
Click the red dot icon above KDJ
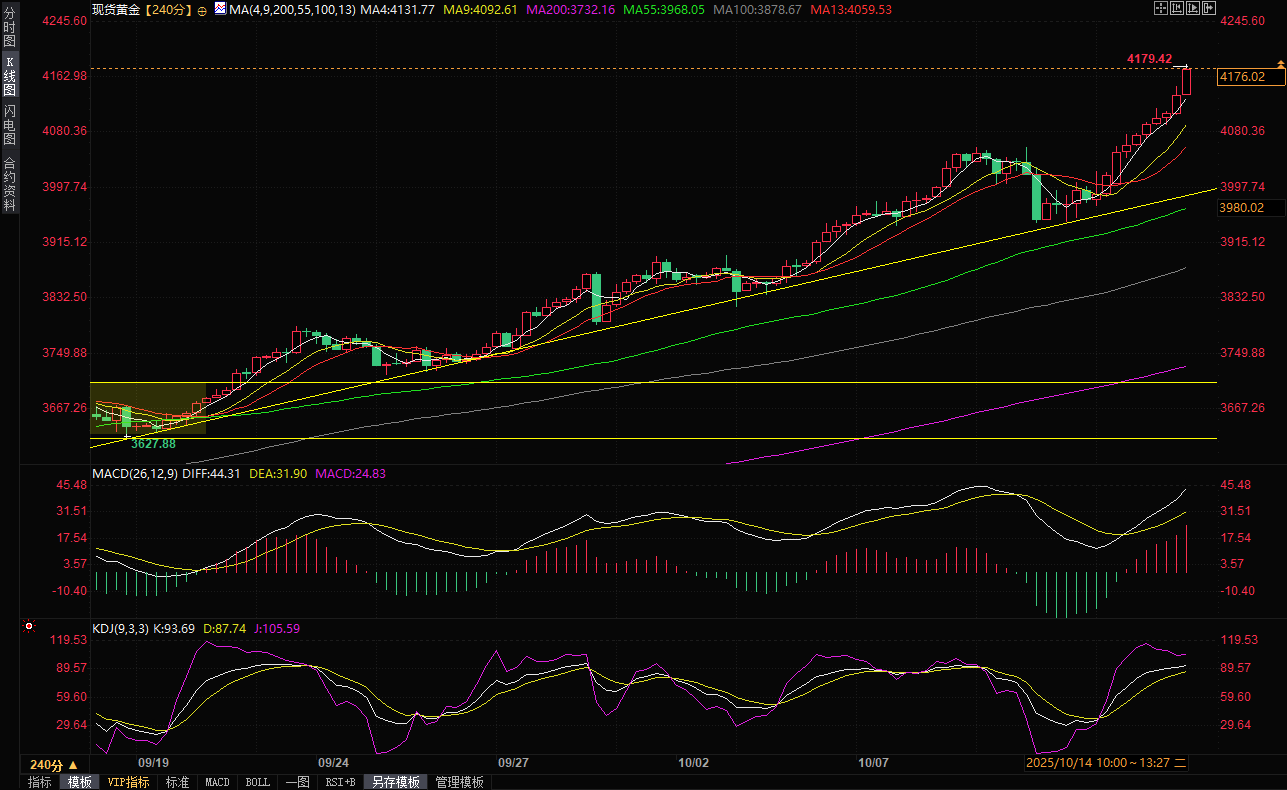pyautogui.click(x=28, y=627)
